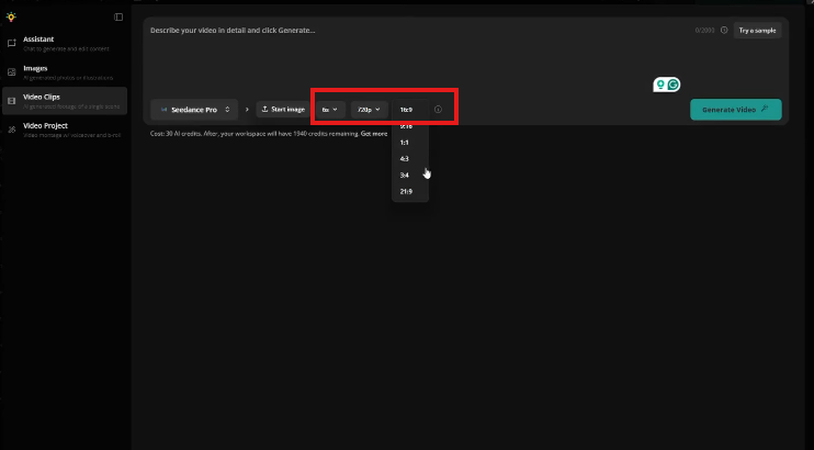Click the Try a sample button

coord(757,30)
